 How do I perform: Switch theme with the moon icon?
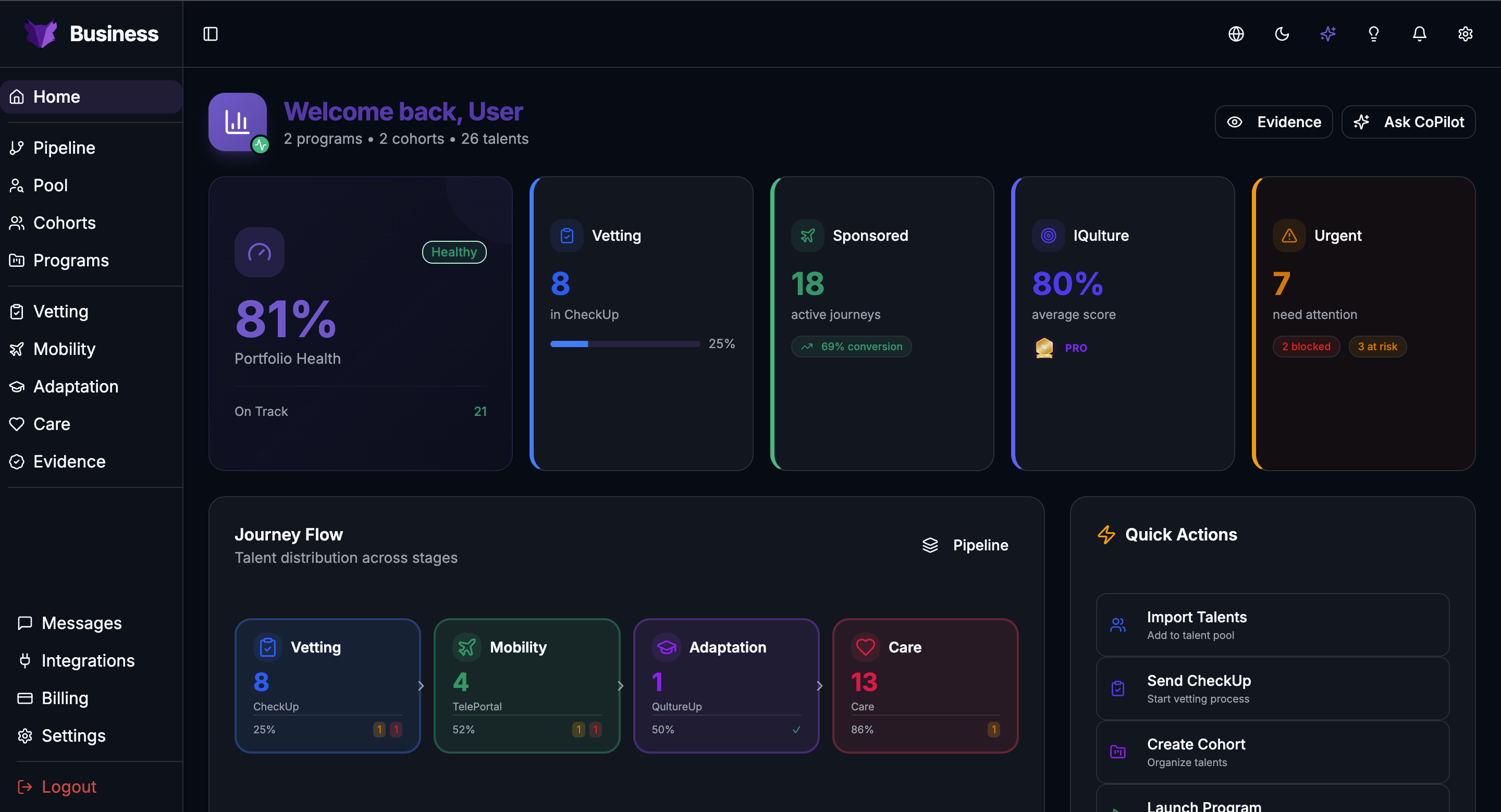coord(1282,34)
